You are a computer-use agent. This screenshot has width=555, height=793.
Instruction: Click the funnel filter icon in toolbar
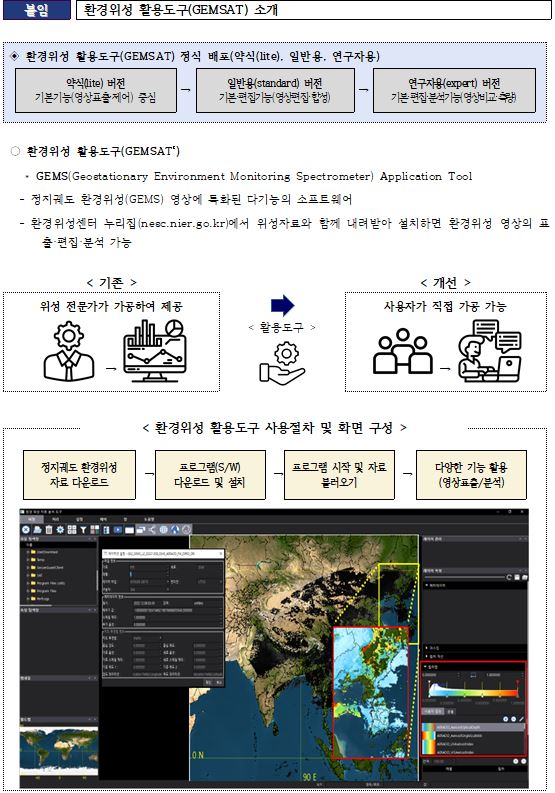point(83,530)
